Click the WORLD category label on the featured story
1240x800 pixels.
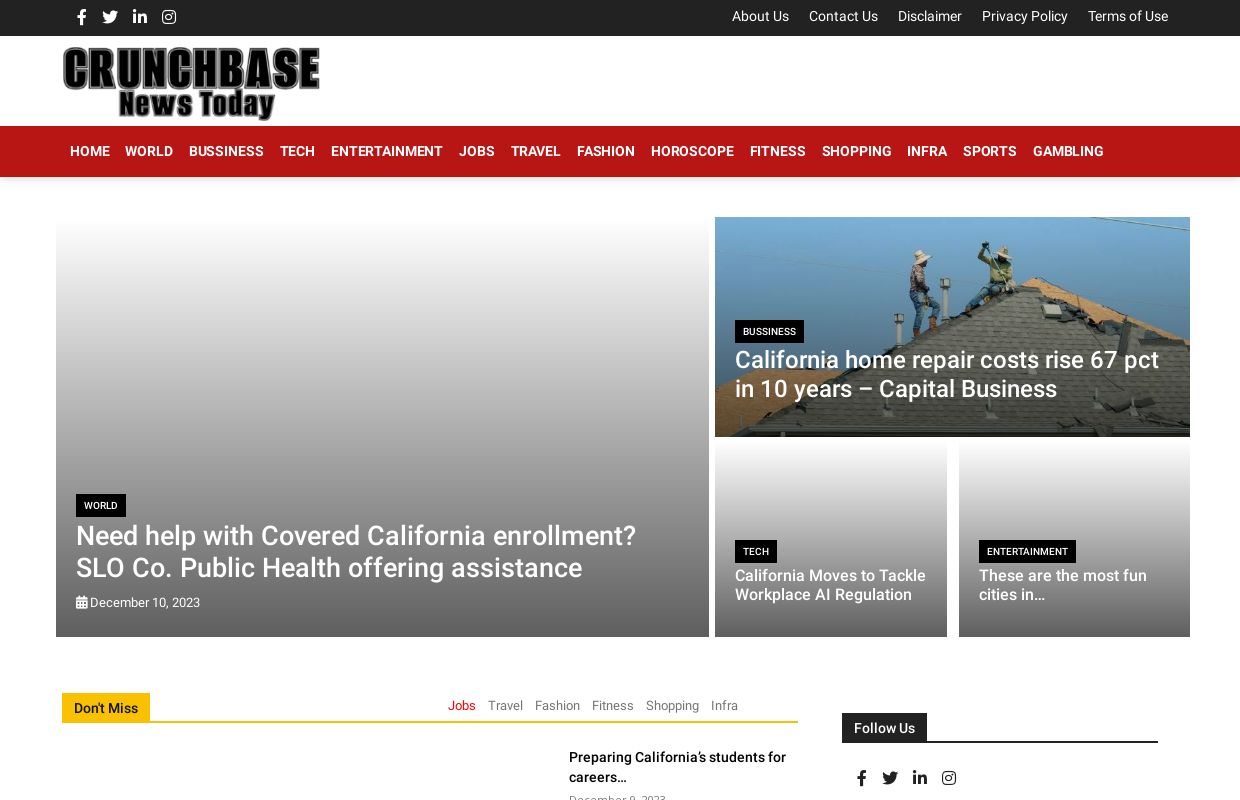pos(101,506)
